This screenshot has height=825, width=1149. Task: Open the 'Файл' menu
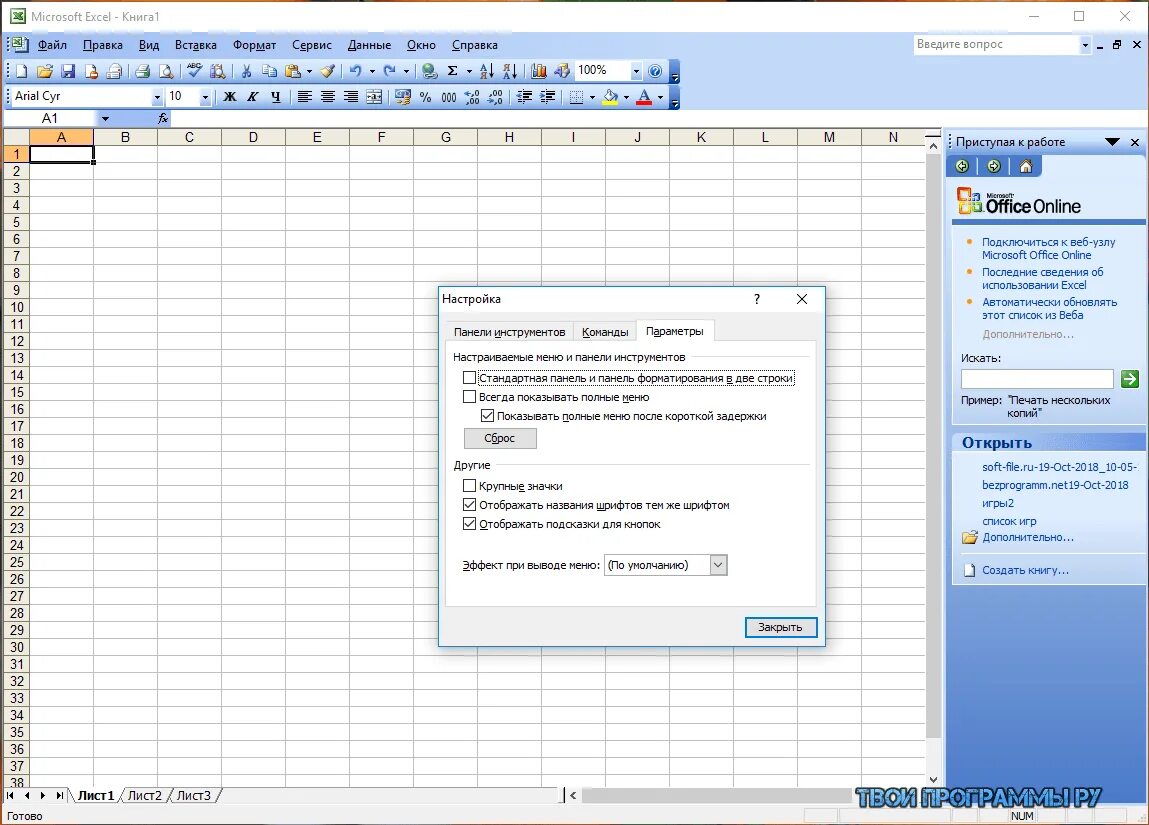pyautogui.click(x=52, y=45)
